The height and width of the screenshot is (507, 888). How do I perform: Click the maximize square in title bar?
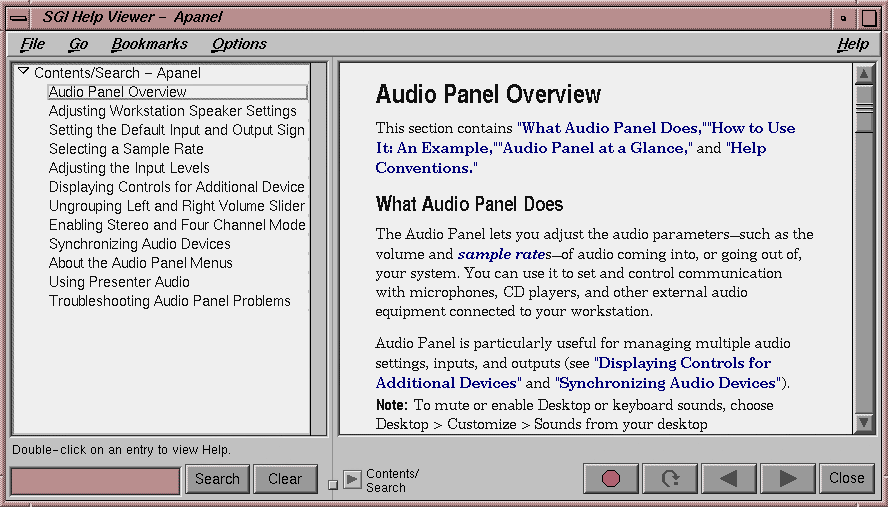[x=869, y=18]
